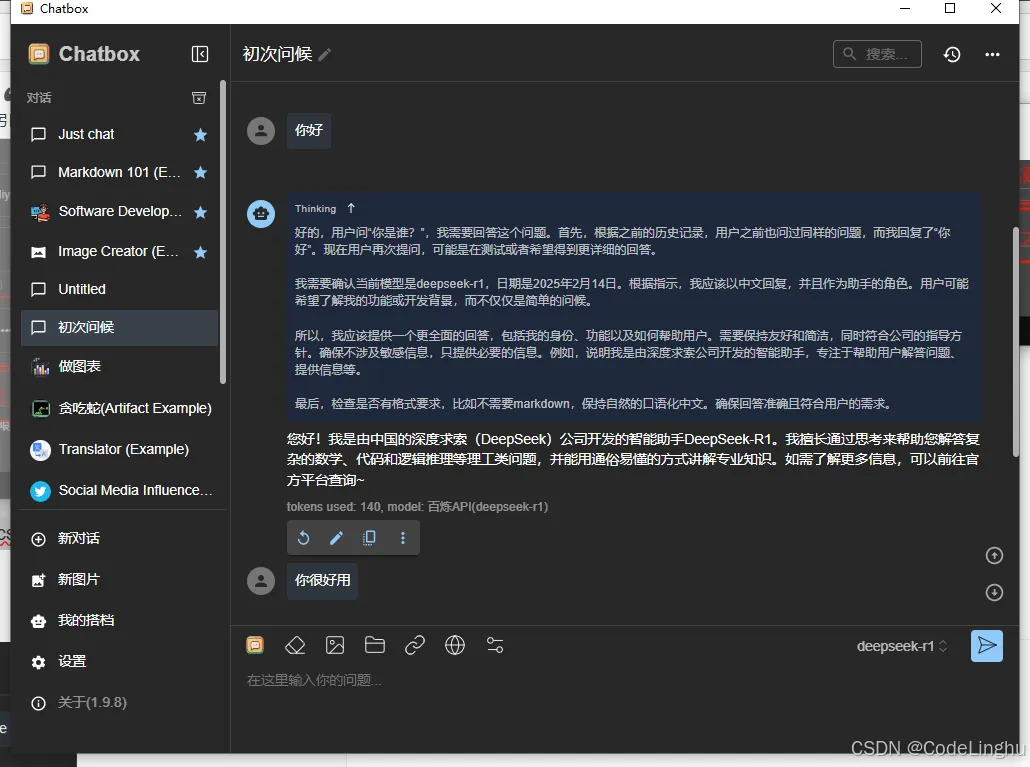Click the robot icon beside 我的搭档
Viewport: 1030px width, 767px height.
39,621
